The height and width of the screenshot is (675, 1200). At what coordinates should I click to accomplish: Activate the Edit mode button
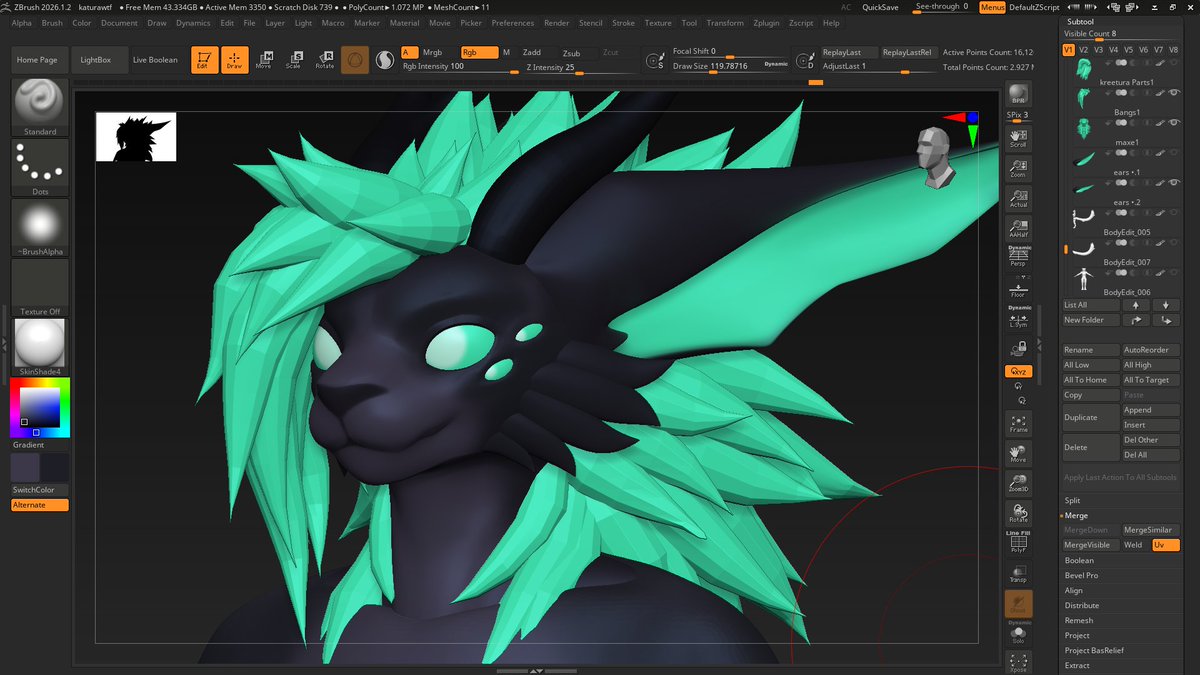click(x=205, y=60)
